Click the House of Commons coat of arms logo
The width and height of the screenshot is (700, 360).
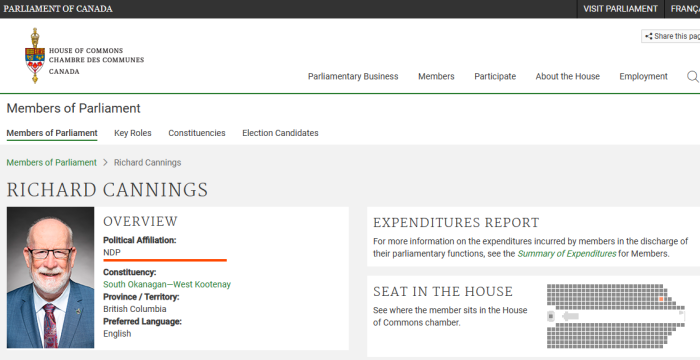[35, 56]
